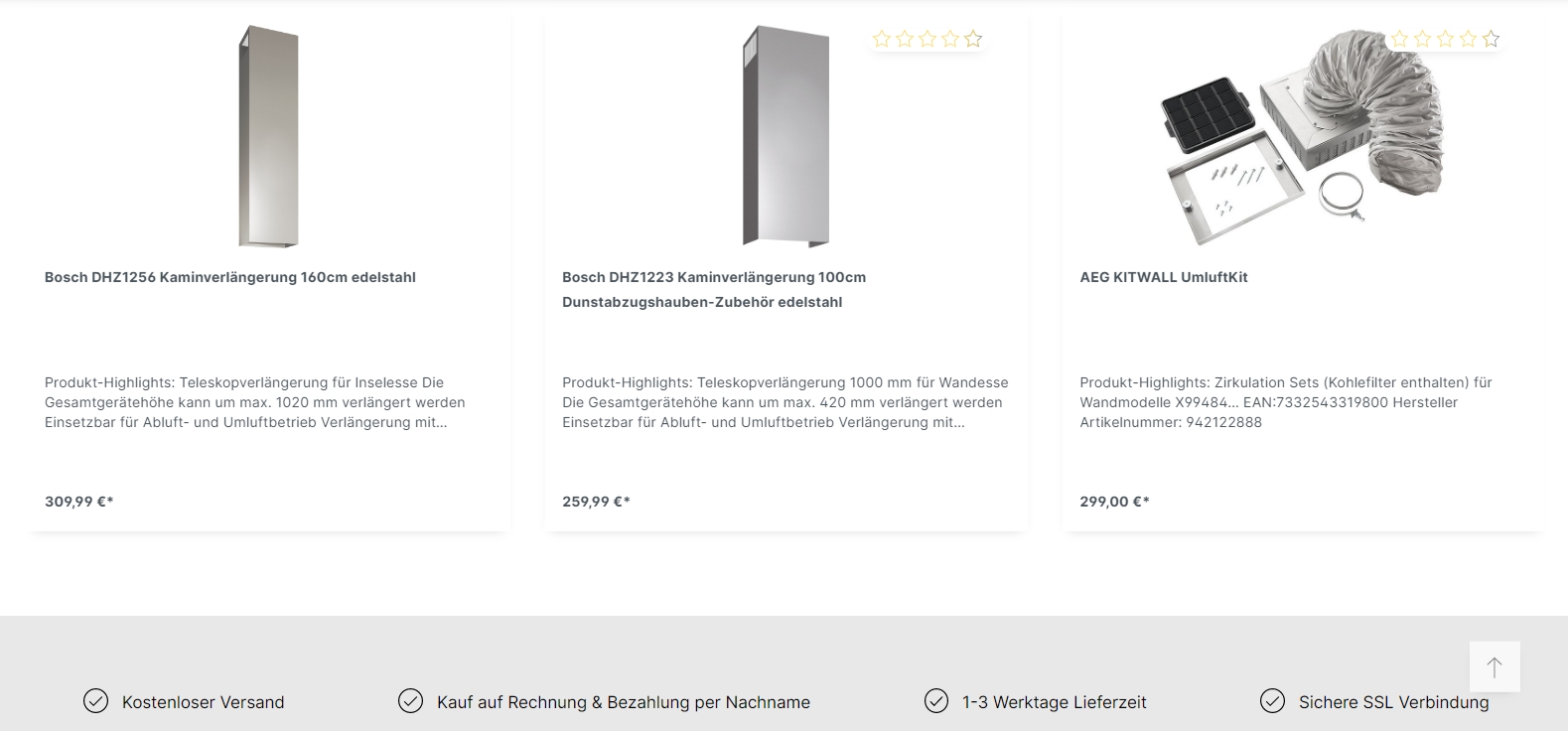
Task: Click the Bosch DHZ1256 chimney extension image
Action: coord(268,136)
